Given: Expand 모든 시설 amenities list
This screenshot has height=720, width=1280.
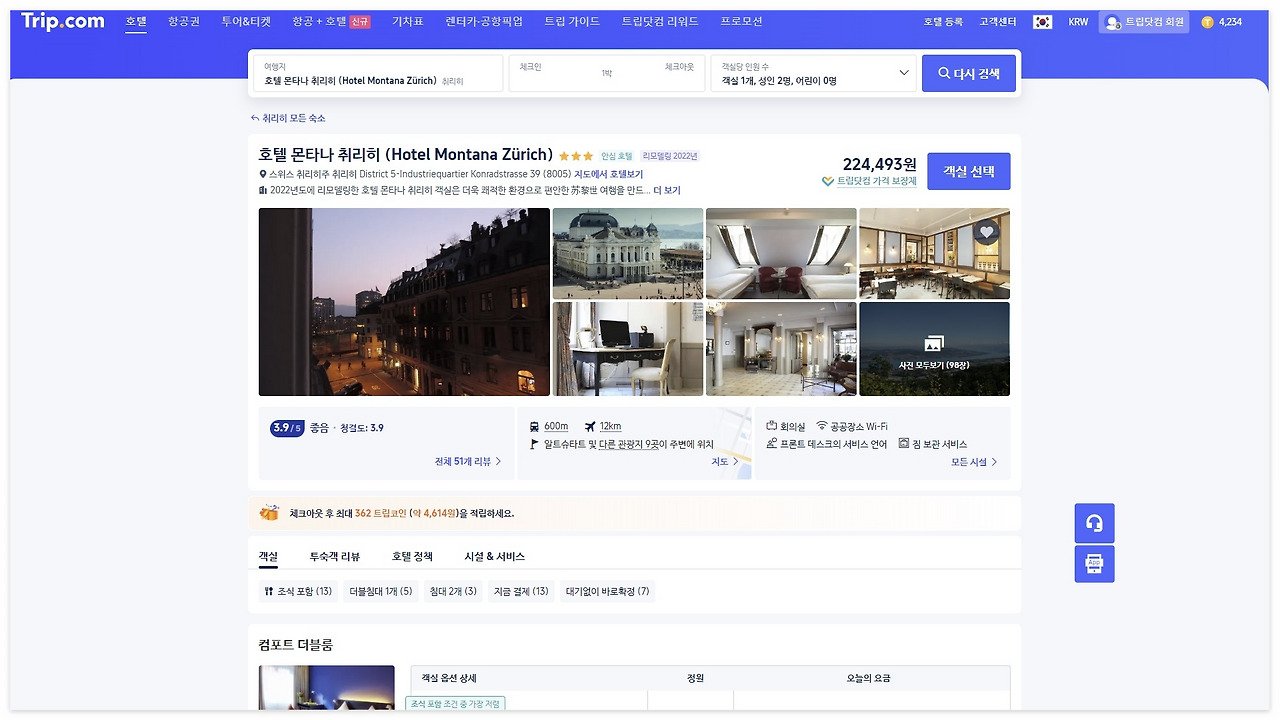Looking at the screenshot, I should (x=974, y=462).
